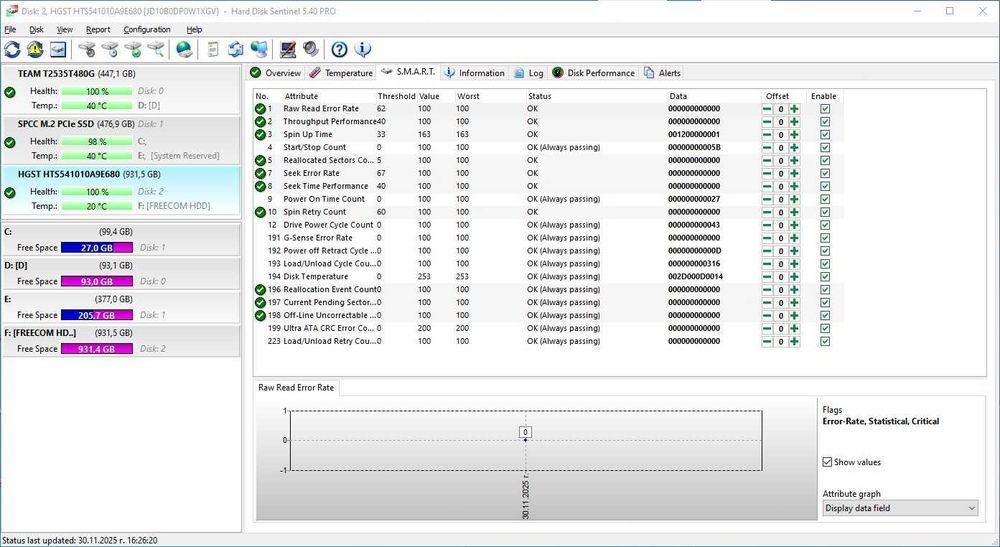Click green status icon of HGST disk
This screenshot has height=547, width=1000.
[10, 193]
